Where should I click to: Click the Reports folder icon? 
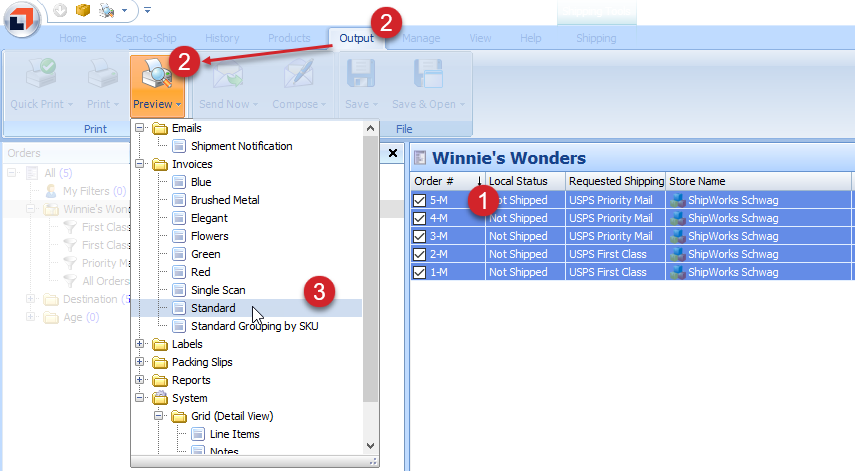pos(160,381)
